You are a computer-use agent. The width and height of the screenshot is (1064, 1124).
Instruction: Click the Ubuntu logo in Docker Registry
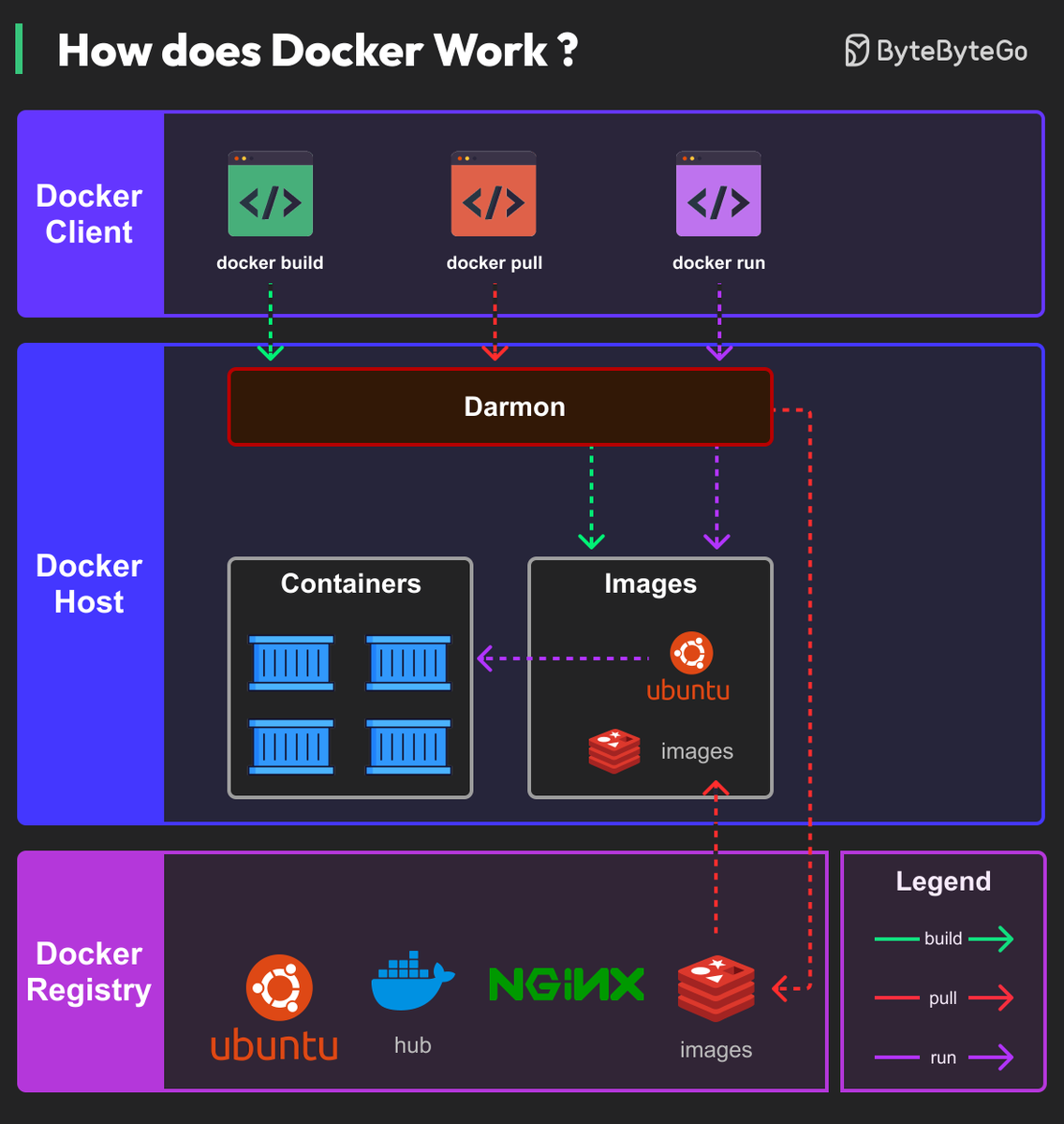click(274, 1007)
